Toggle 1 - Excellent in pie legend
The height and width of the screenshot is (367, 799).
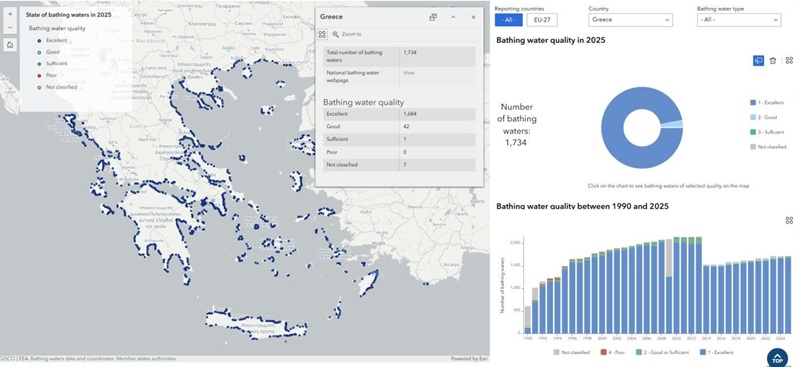(767, 102)
